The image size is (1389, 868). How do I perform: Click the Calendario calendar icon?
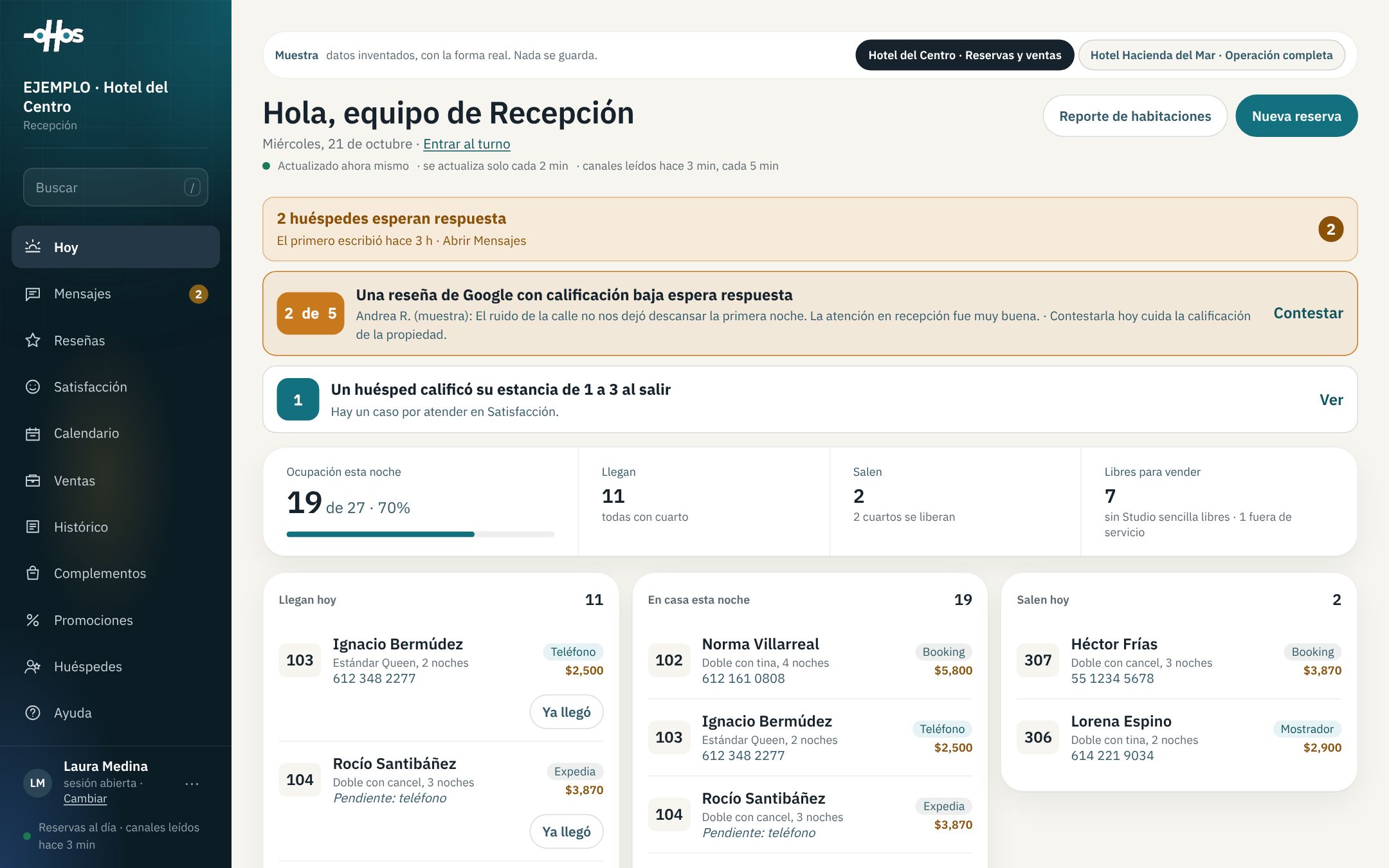33,433
